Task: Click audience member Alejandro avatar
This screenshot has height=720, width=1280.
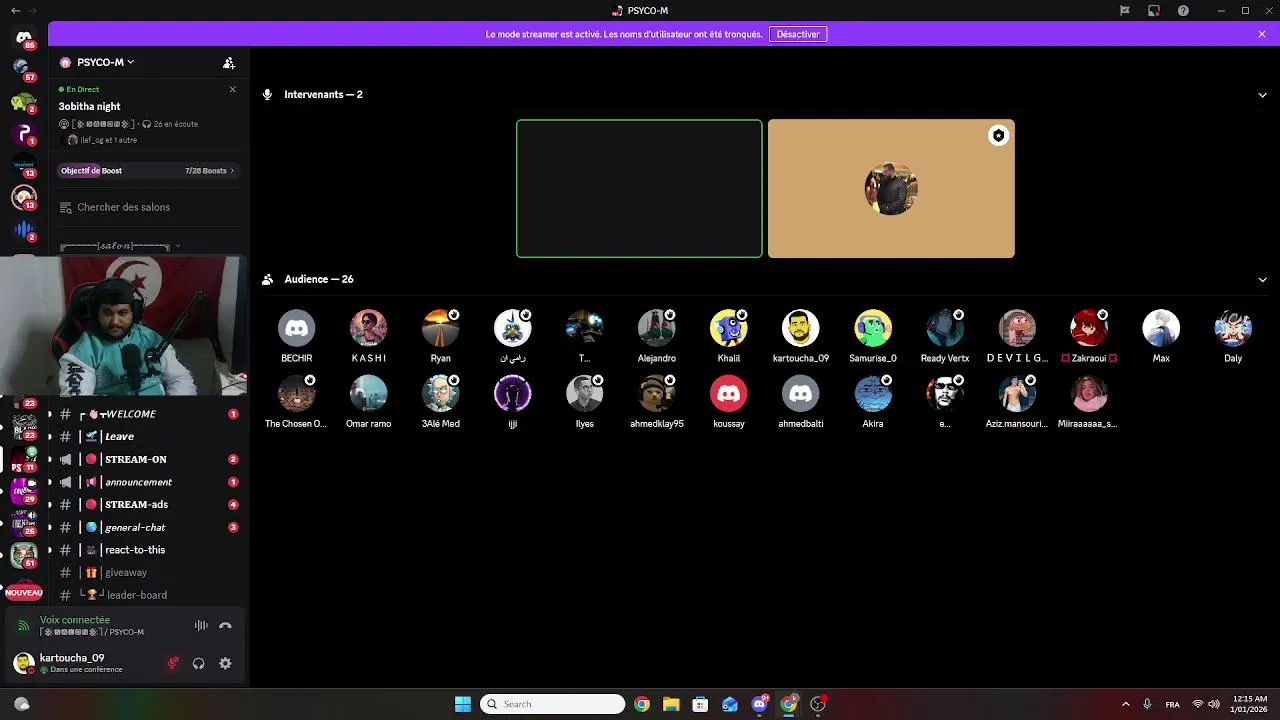Action: (657, 328)
